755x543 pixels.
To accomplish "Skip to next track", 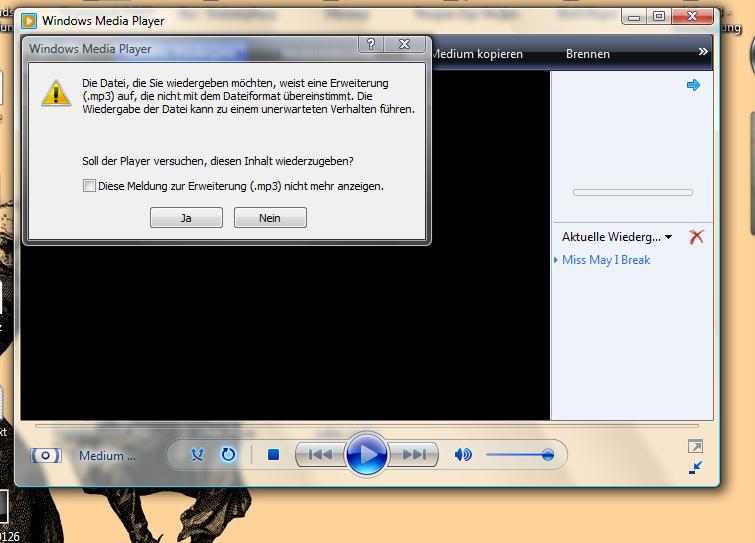I will click(414, 454).
